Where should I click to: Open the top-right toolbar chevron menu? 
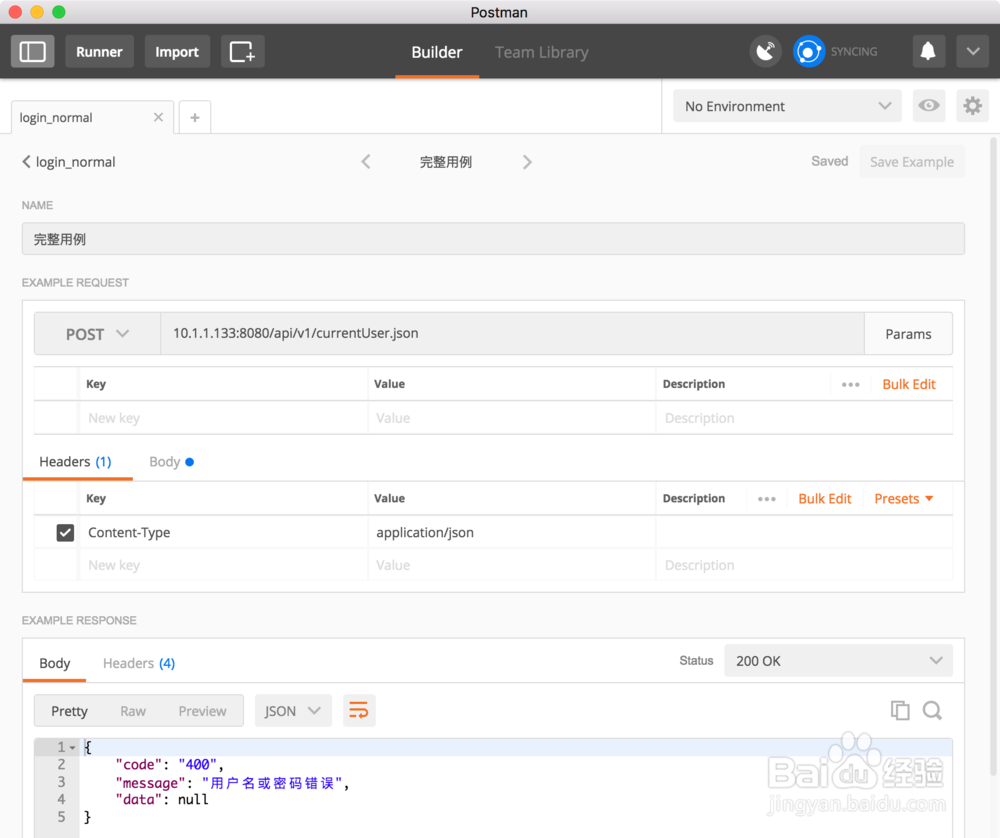click(x=973, y=52)
